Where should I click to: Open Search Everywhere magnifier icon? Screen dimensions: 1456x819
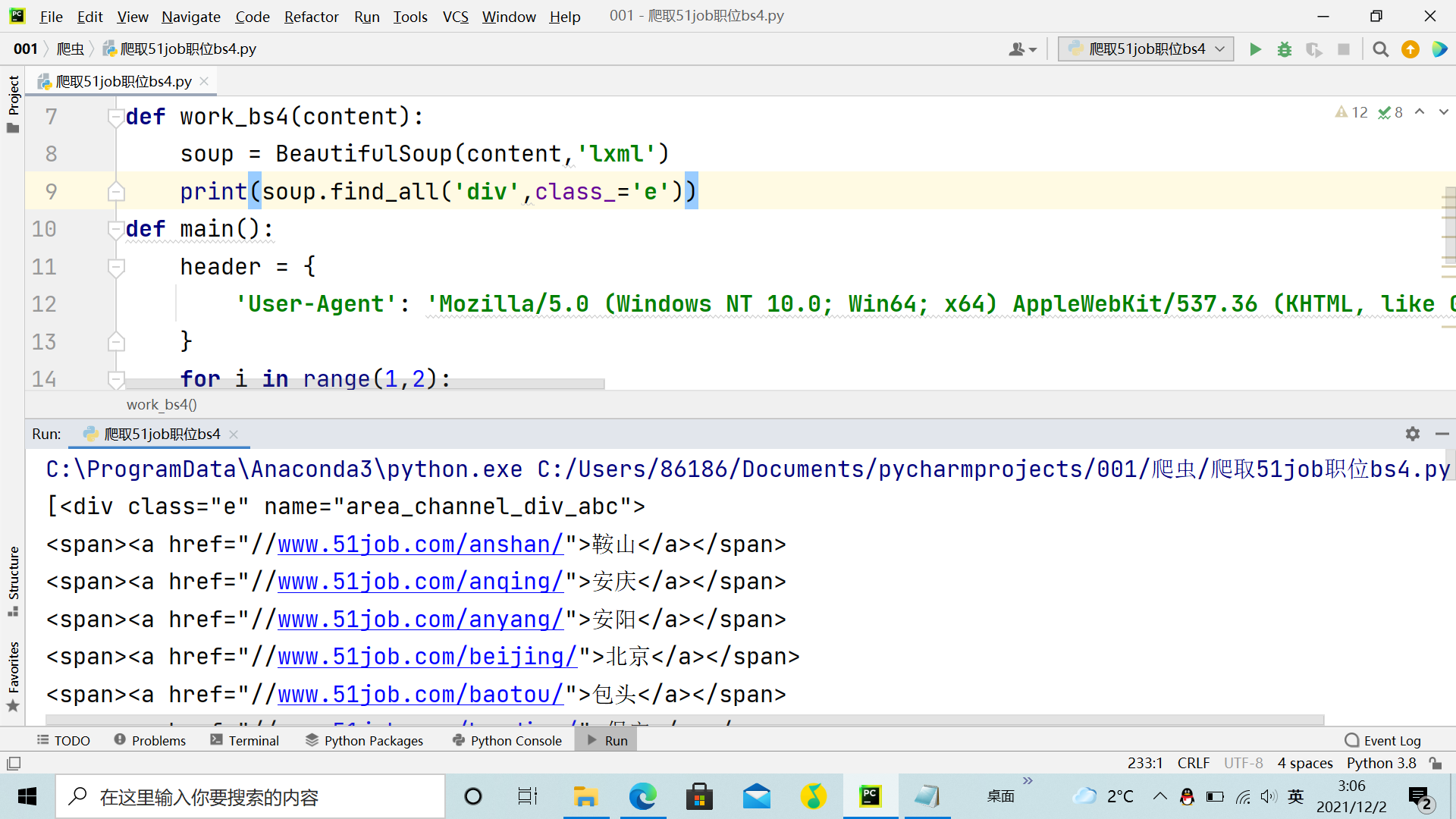[1381, 49]
